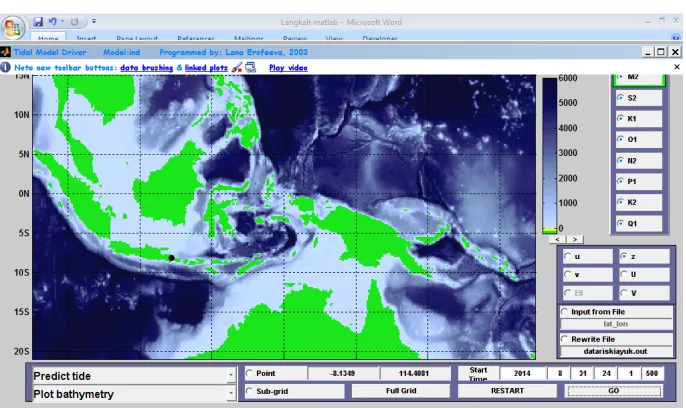
Task: Select the N2 constituent radio button
Action: pyautogui.click(x=620, y=160)
